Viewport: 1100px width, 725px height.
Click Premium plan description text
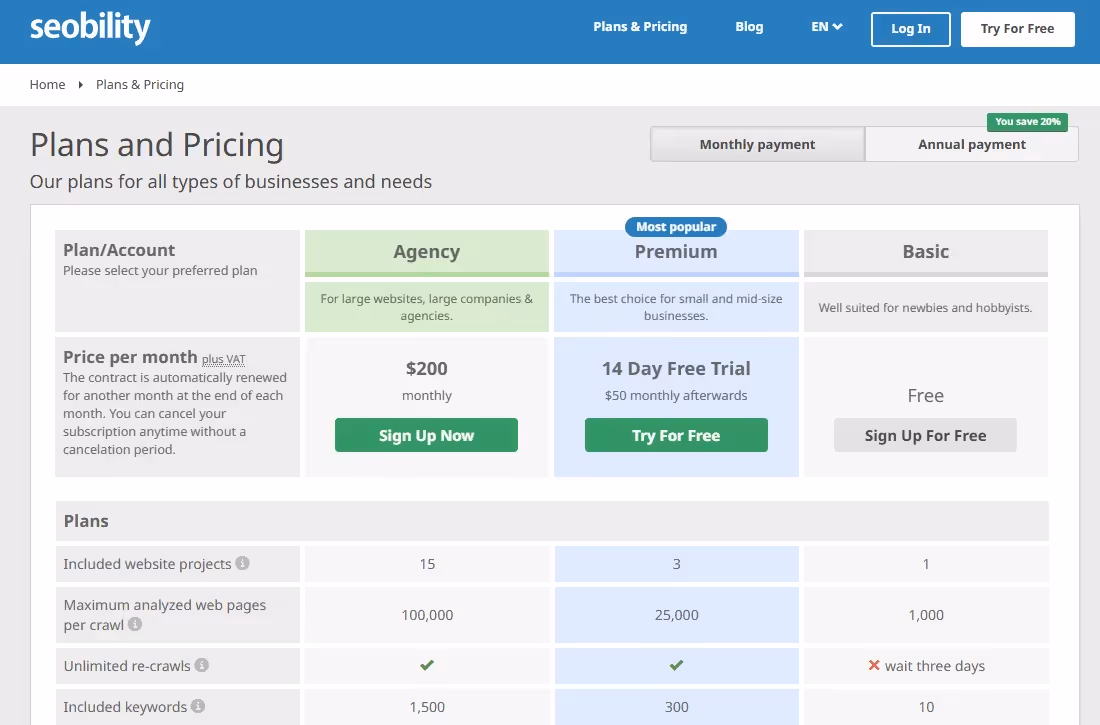click(x=676, y=307)
